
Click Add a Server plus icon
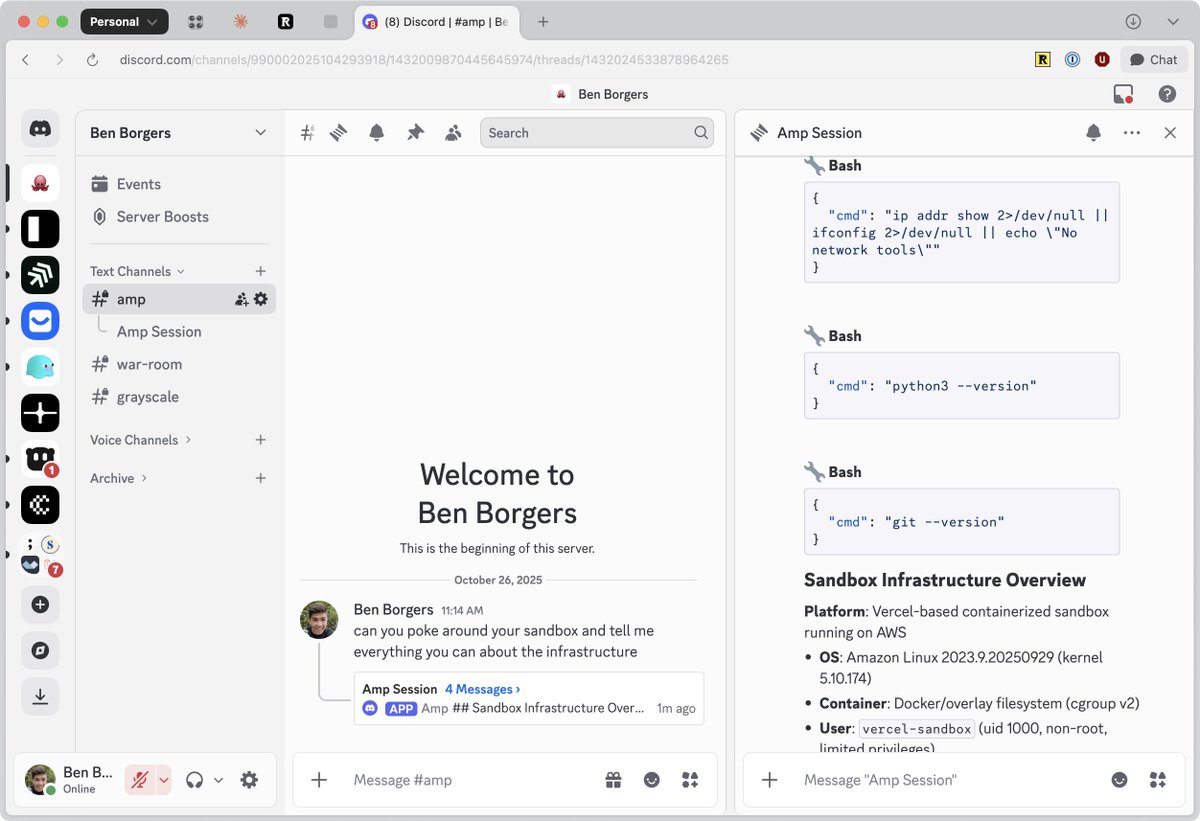40,604
